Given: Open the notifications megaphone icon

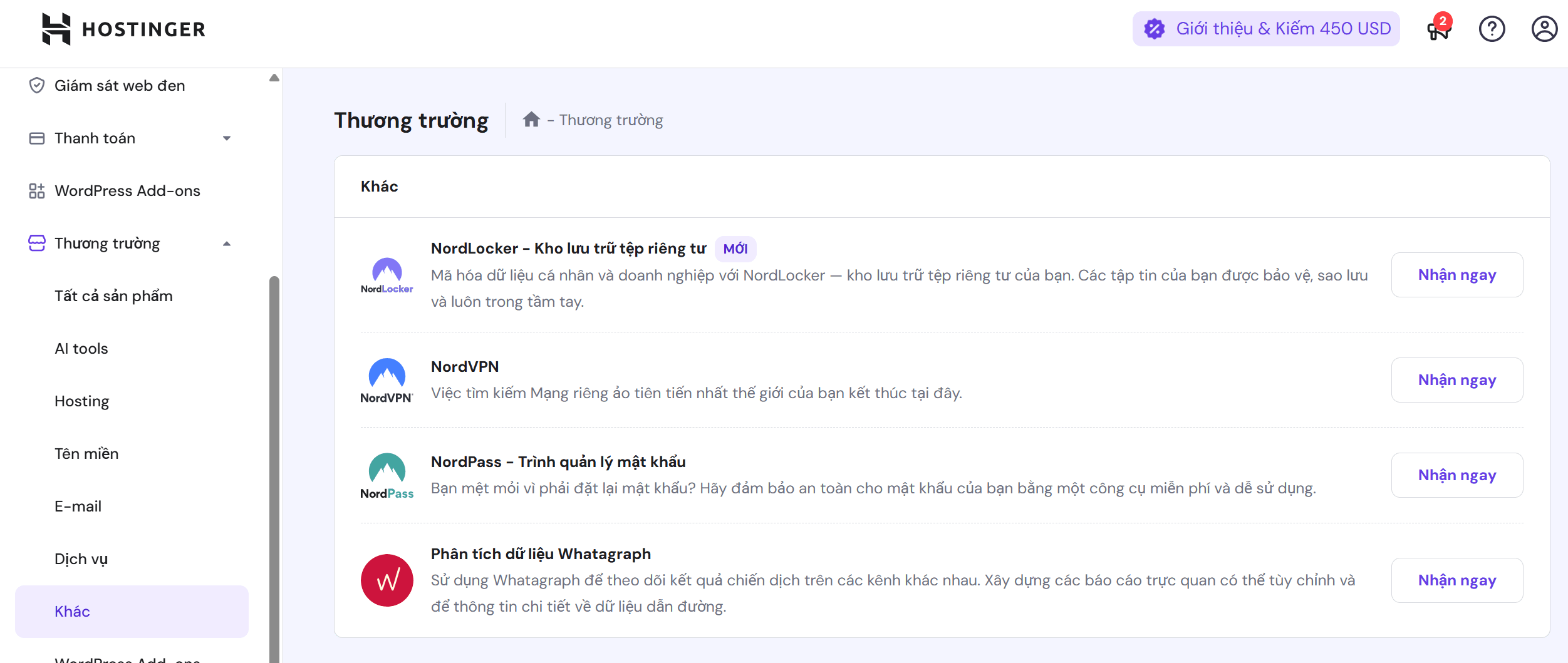Looking at the screenshot, I should 1438,29.
